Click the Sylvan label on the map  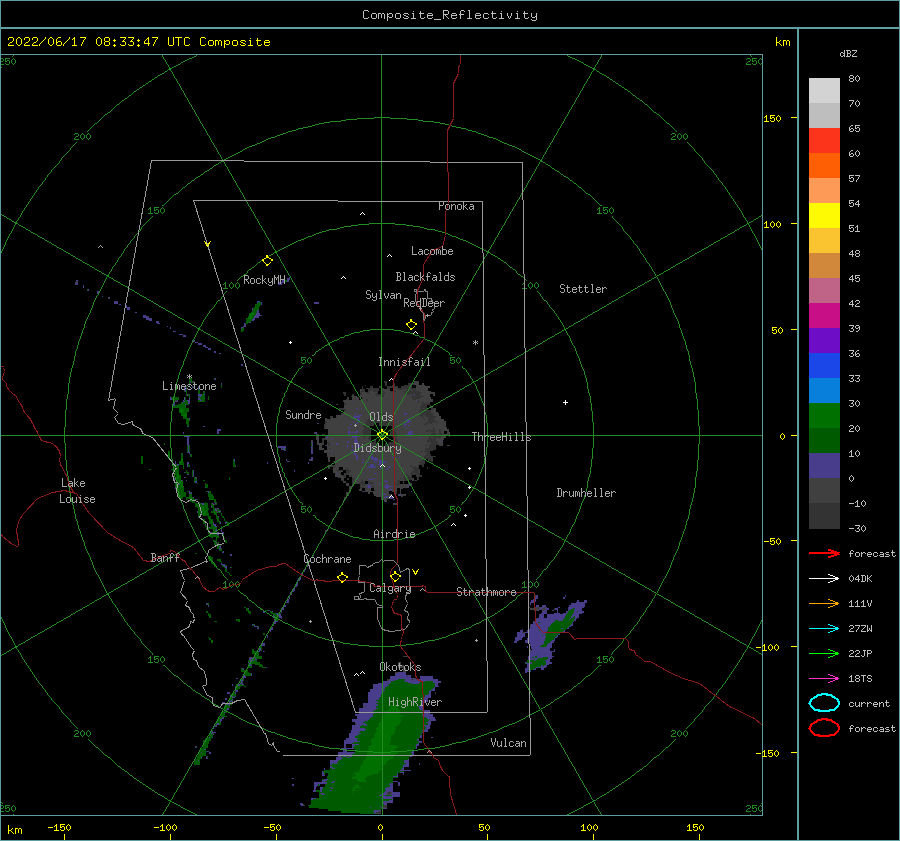pyautogui.click(x=383, y=295)
